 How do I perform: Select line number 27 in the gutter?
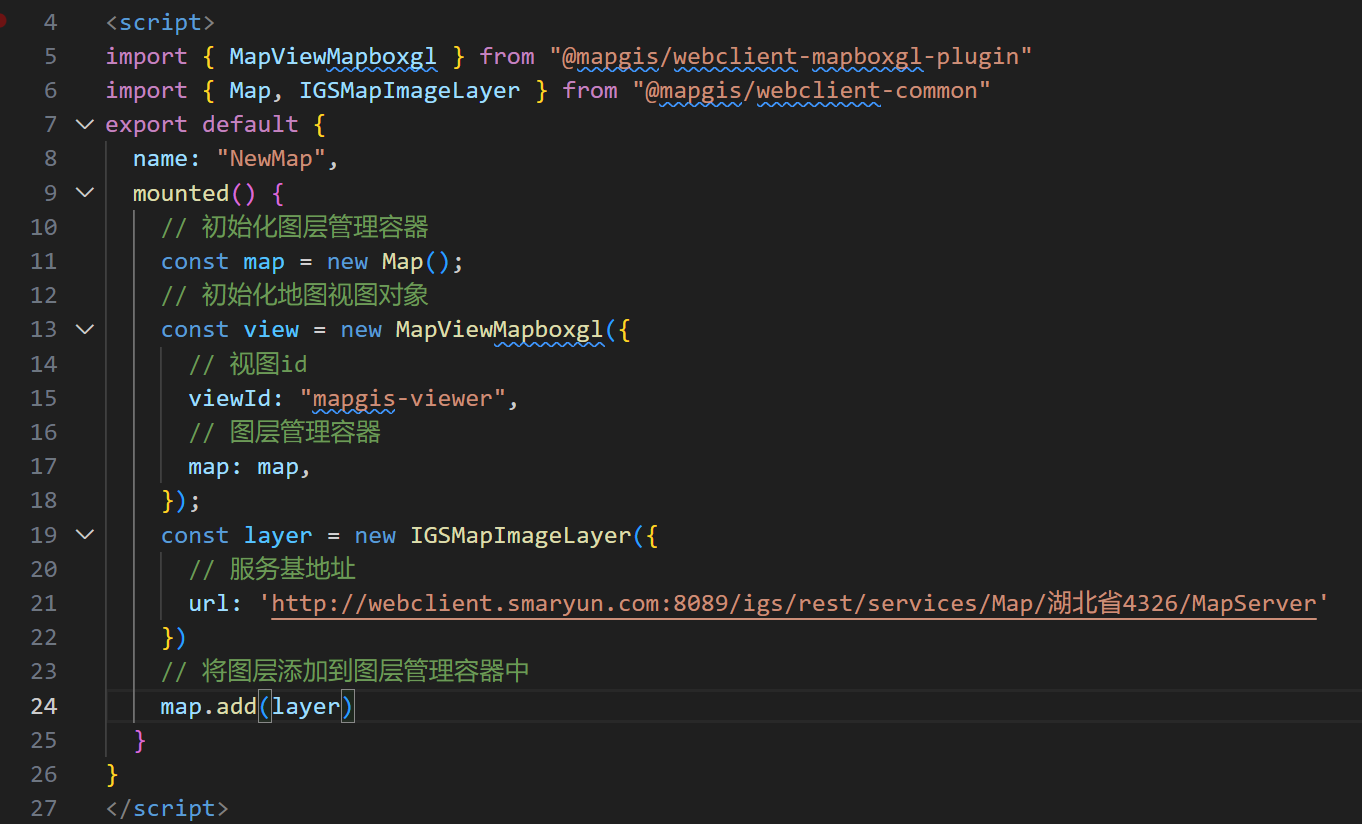click(x=44, y=808)
